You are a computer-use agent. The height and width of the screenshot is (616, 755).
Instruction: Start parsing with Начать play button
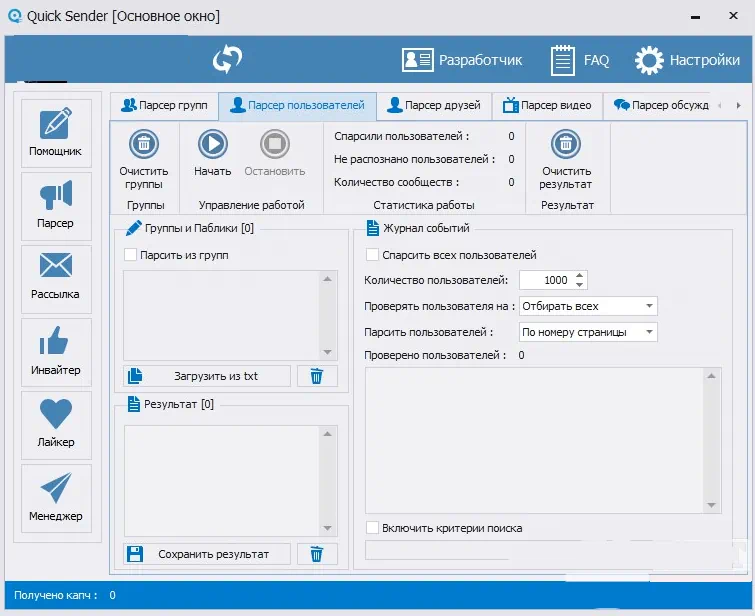pyautogui.click(x=212, y=144)
